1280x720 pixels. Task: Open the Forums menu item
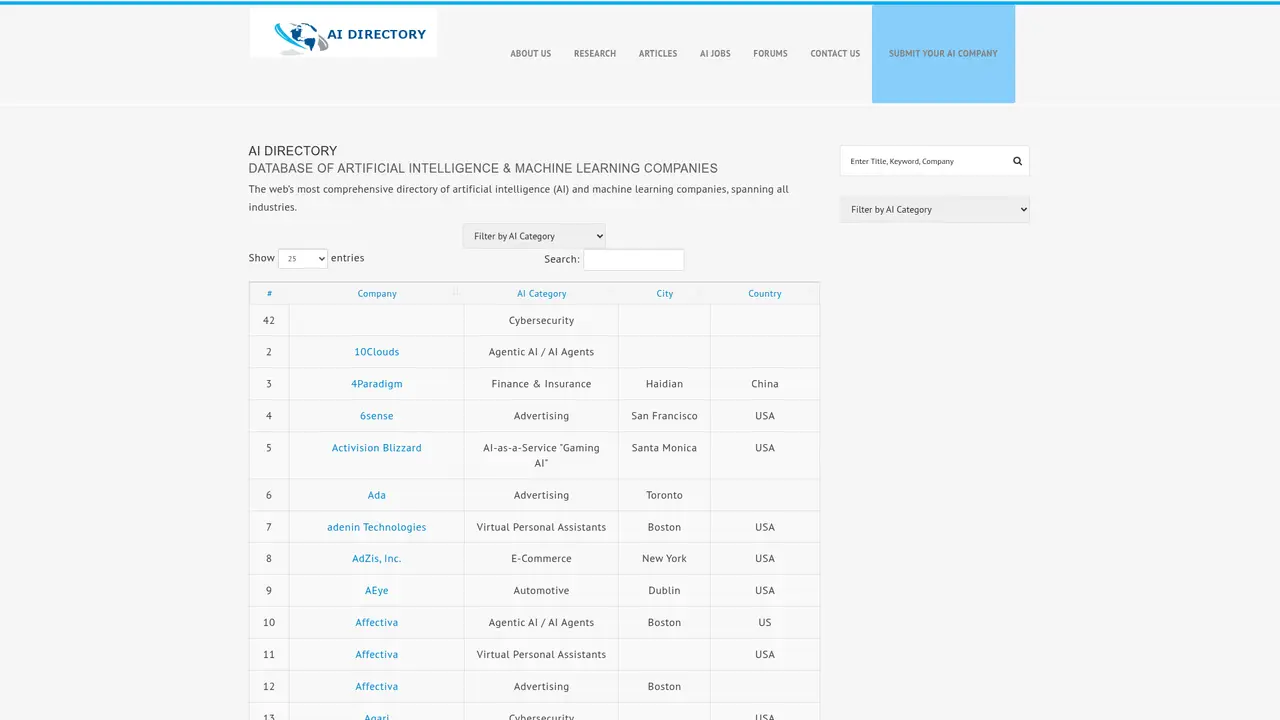pos(770,54)
